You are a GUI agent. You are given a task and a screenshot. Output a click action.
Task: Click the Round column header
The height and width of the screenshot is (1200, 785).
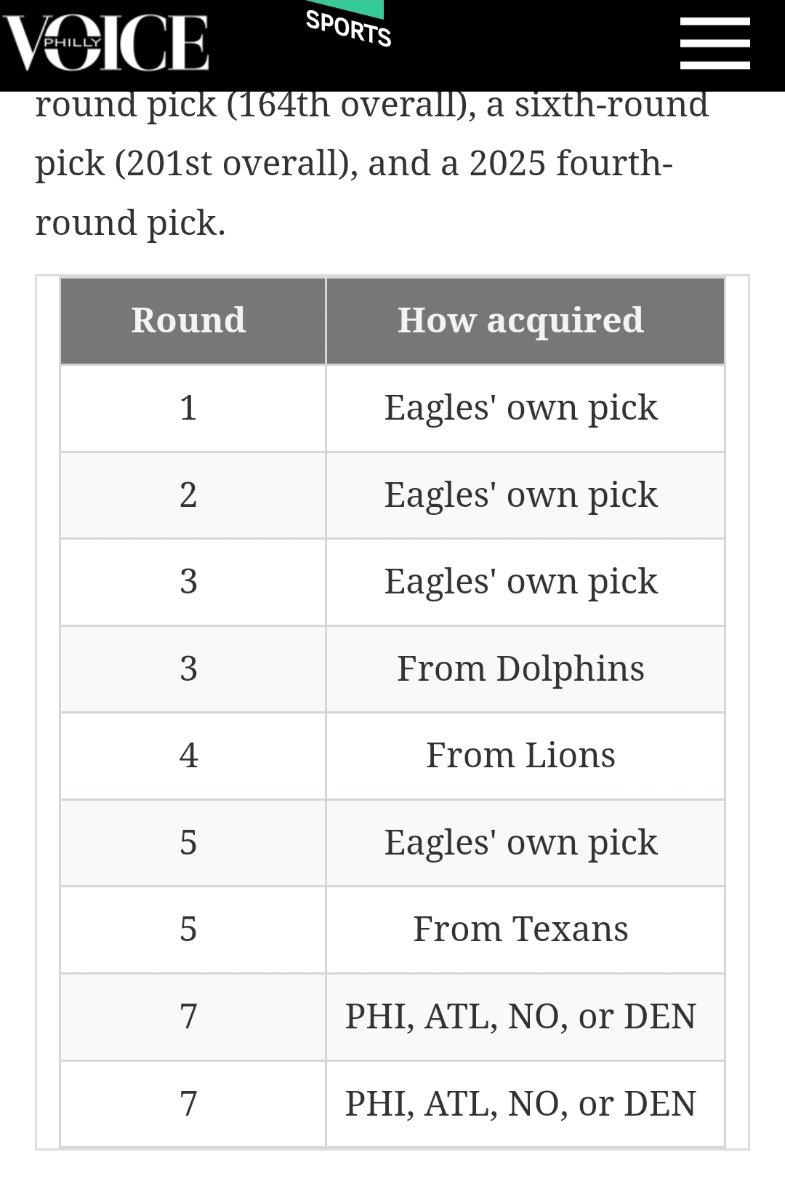point(189,320)
